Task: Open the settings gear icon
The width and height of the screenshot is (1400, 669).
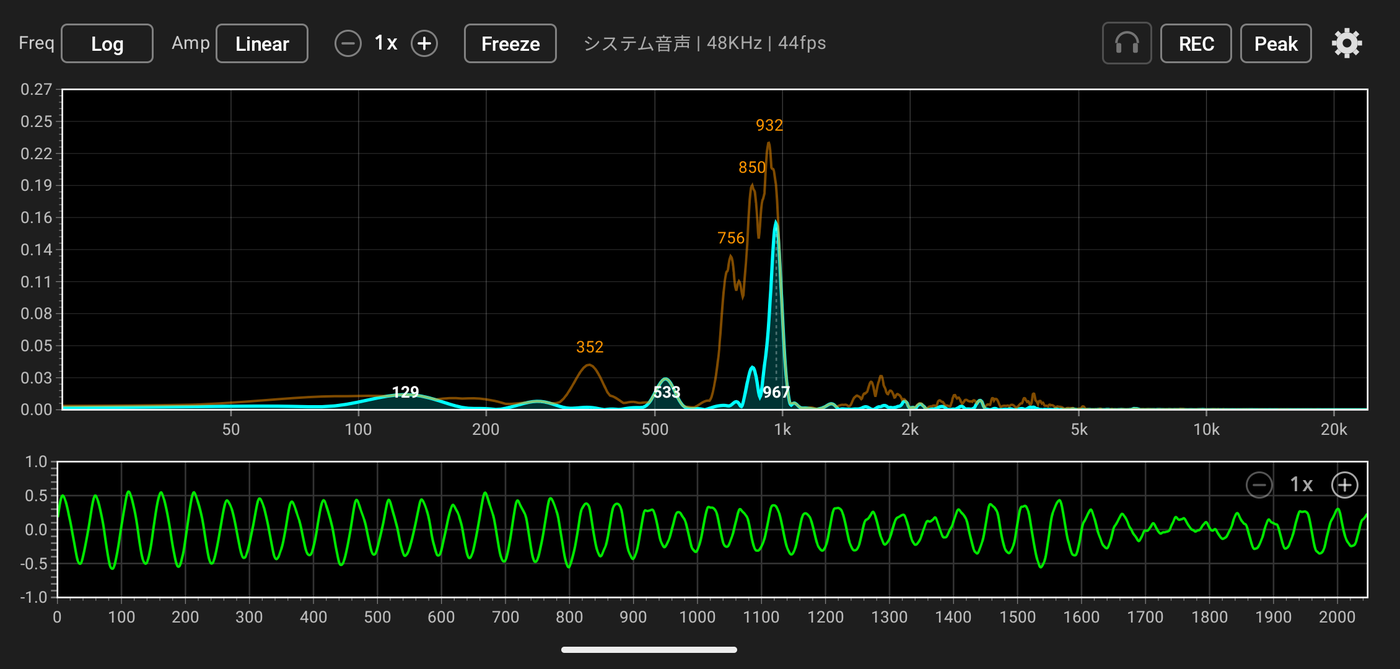Action: 1347,43
